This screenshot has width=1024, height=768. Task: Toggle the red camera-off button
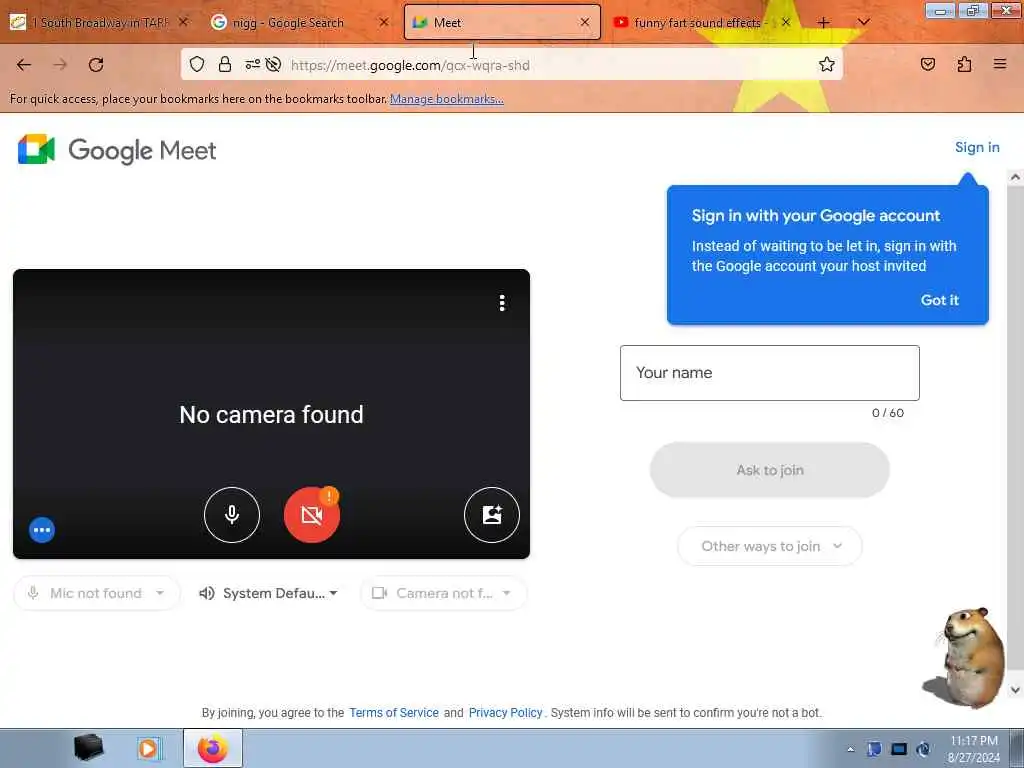(312, 515)
